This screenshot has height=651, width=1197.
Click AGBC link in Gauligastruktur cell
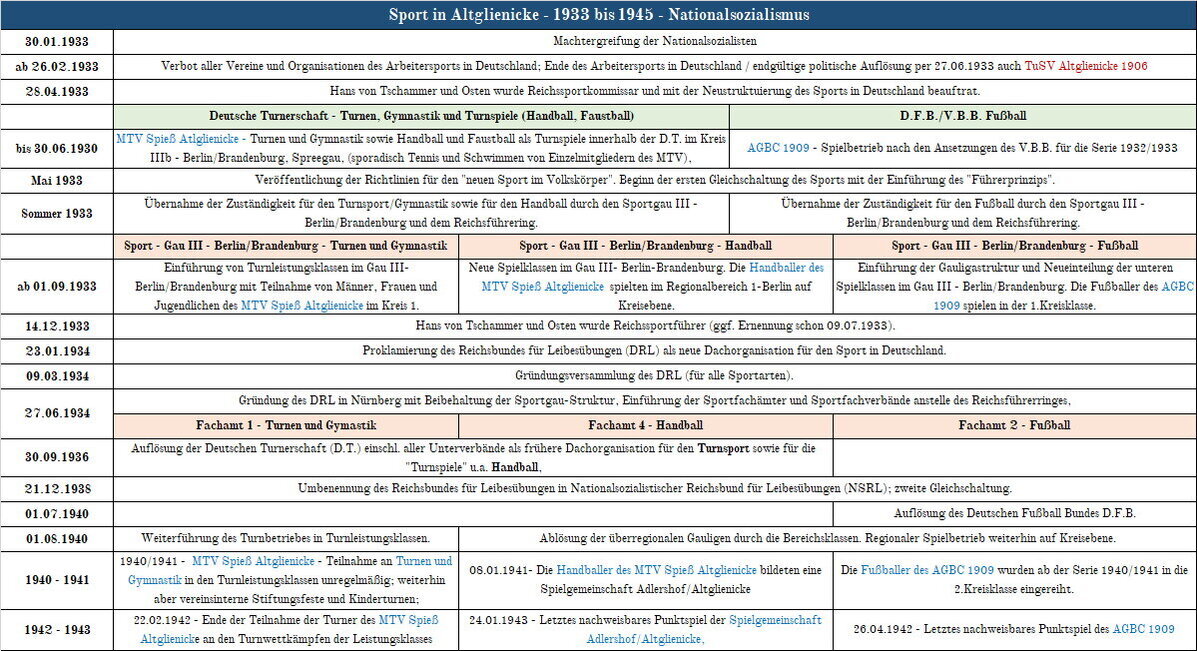coord(1176,286)
